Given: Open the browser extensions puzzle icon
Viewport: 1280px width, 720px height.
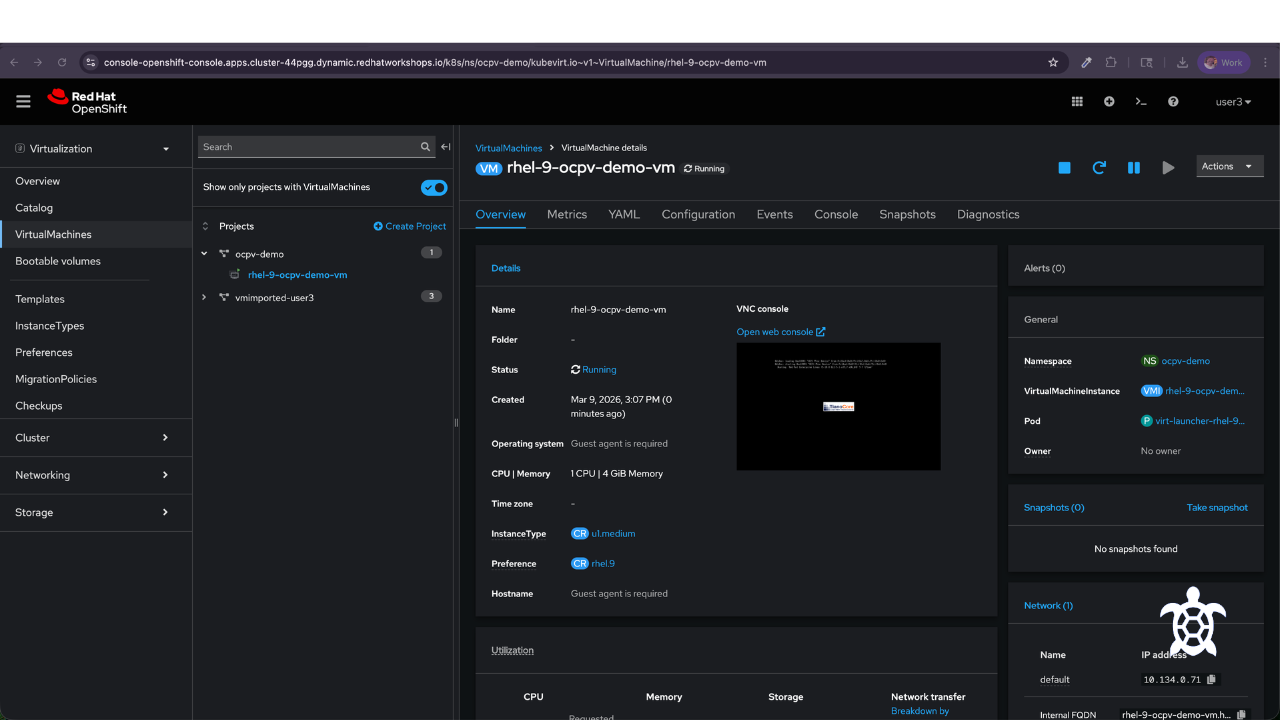Looking at the screenshot, I should click(1111, 62).
